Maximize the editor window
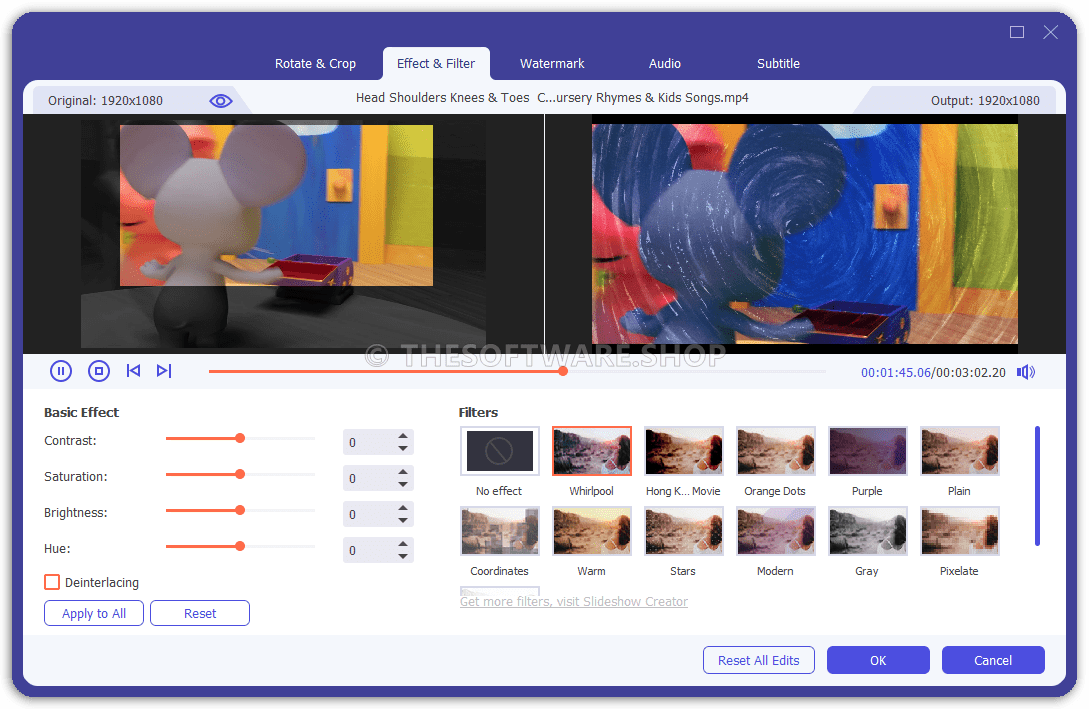 click(x=1017, y=32)
